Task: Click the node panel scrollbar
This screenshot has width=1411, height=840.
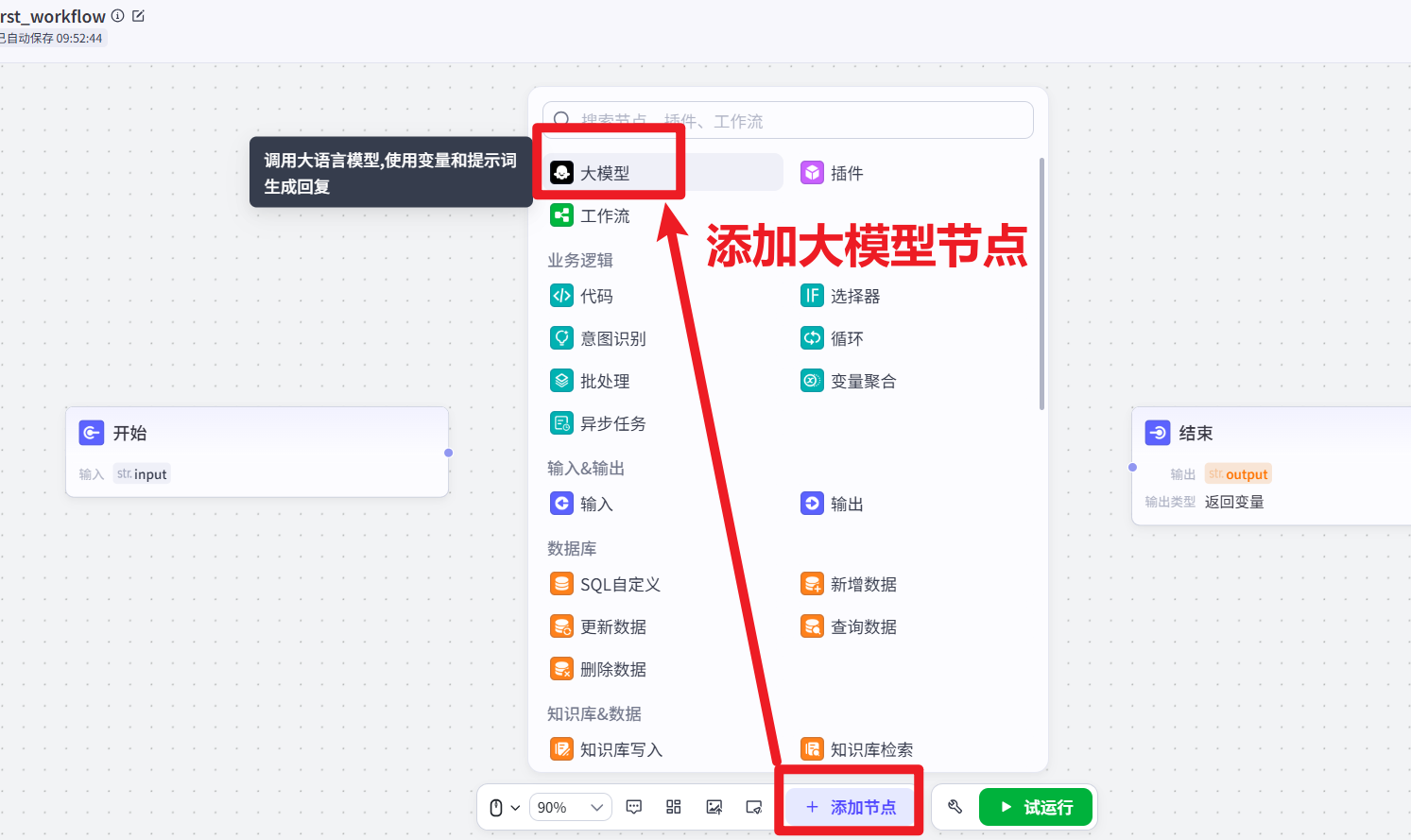Action: pyautogui.click(x=1041, y=283)
